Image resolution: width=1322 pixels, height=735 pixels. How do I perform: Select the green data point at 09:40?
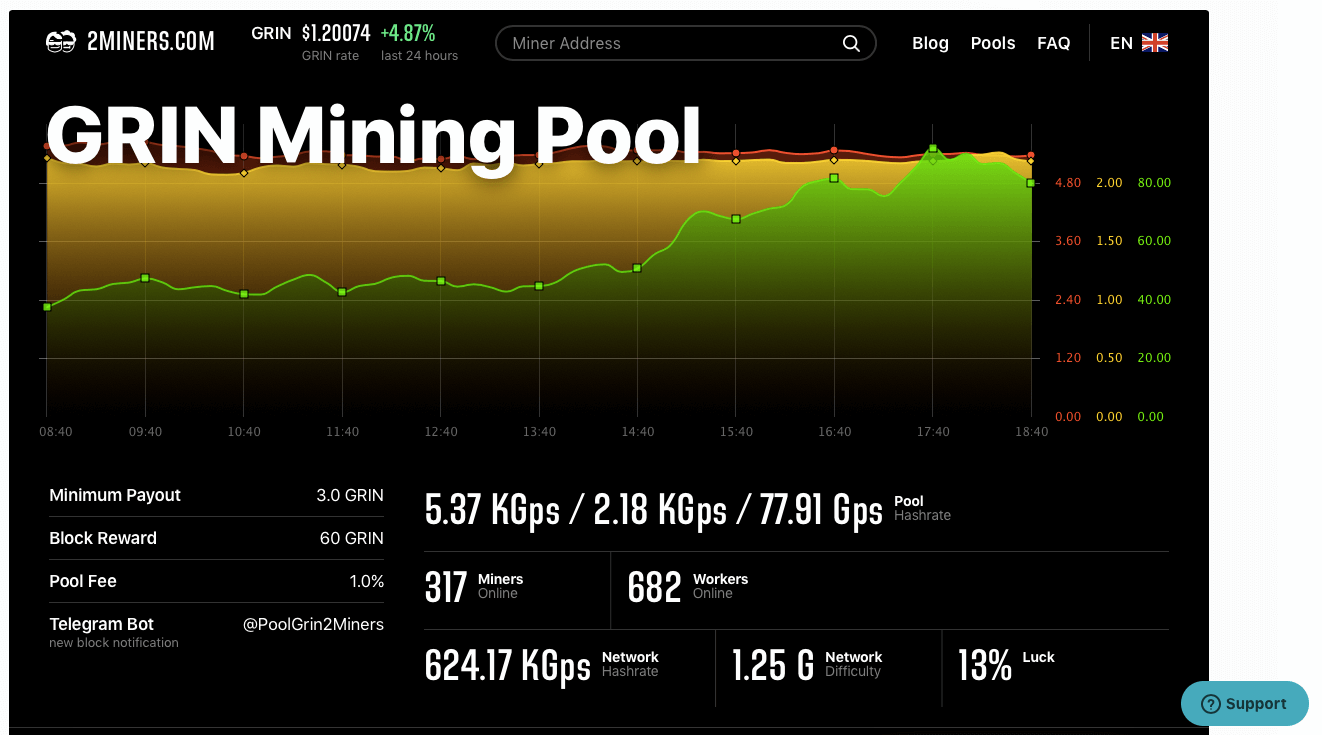(x=145, y=278)
